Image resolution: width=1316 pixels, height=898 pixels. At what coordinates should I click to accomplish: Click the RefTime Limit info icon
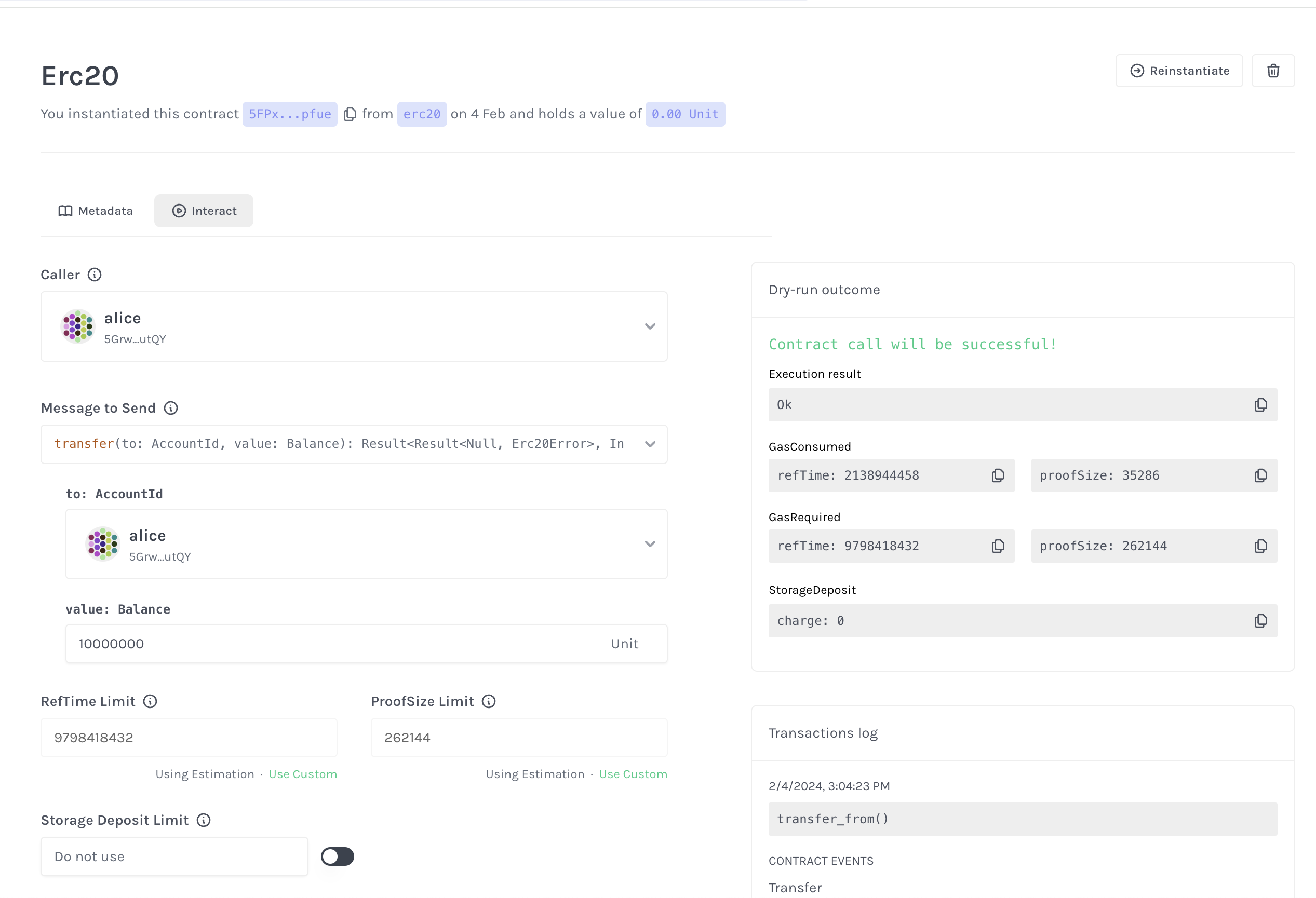pos(150,702)
